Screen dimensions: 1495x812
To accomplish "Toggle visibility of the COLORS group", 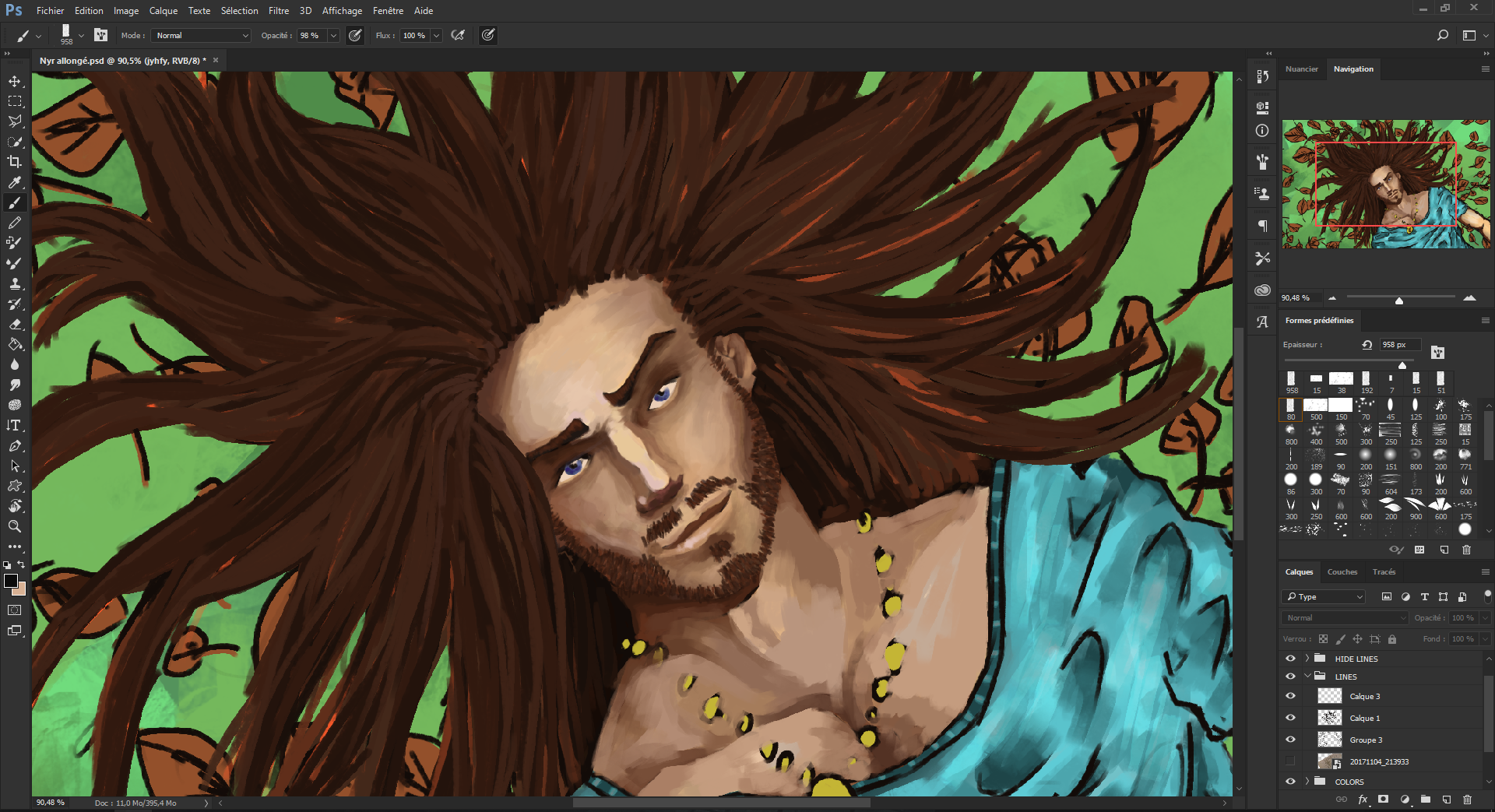I will click(x=1290, y=782).
